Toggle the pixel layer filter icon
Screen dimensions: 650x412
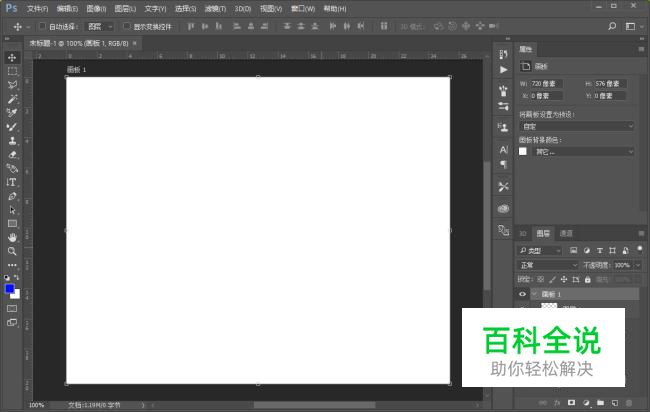point(573,250)
